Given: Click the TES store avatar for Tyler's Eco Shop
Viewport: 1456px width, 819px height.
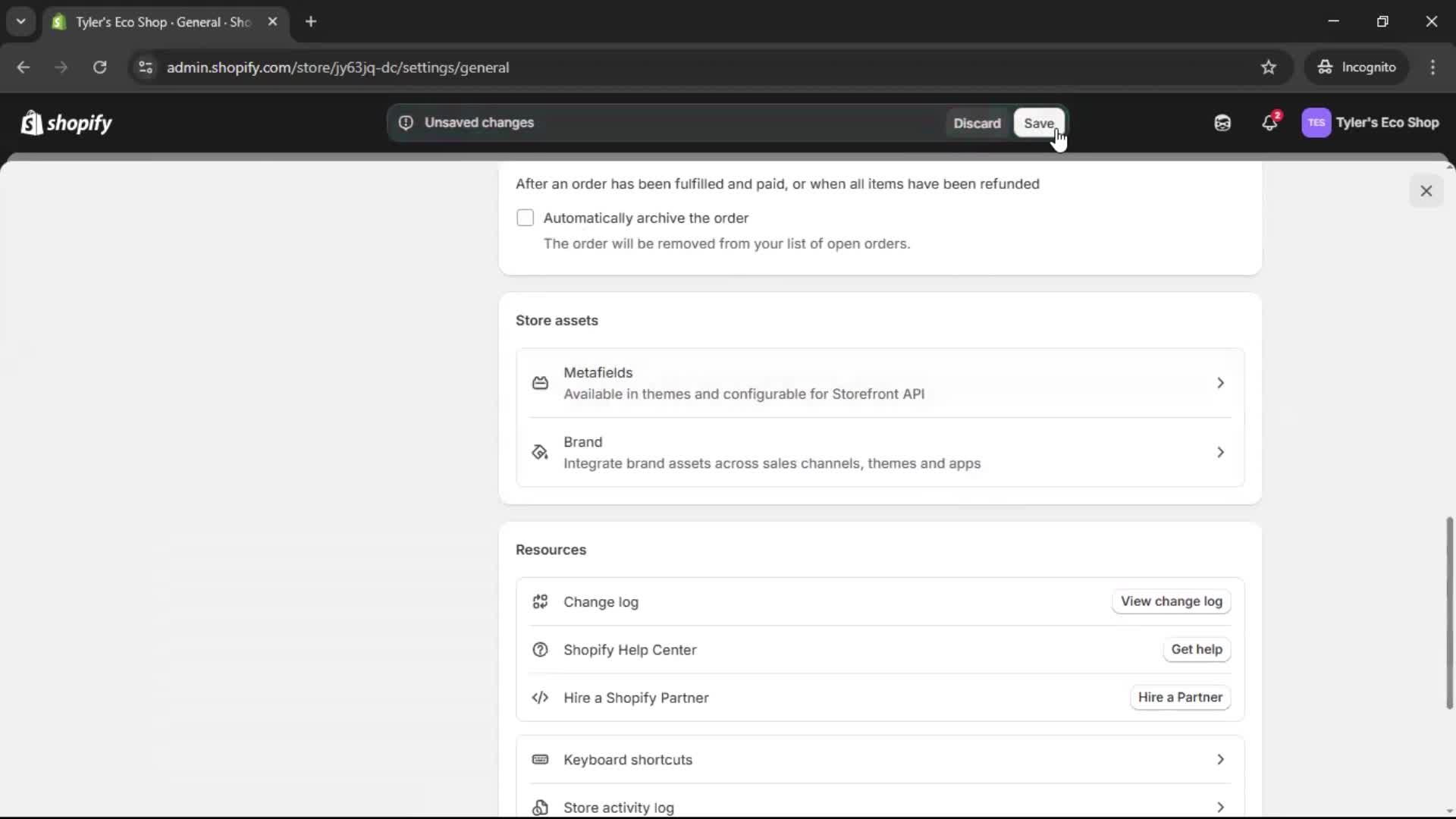Looking at the screenshot, I should 1317,123.
